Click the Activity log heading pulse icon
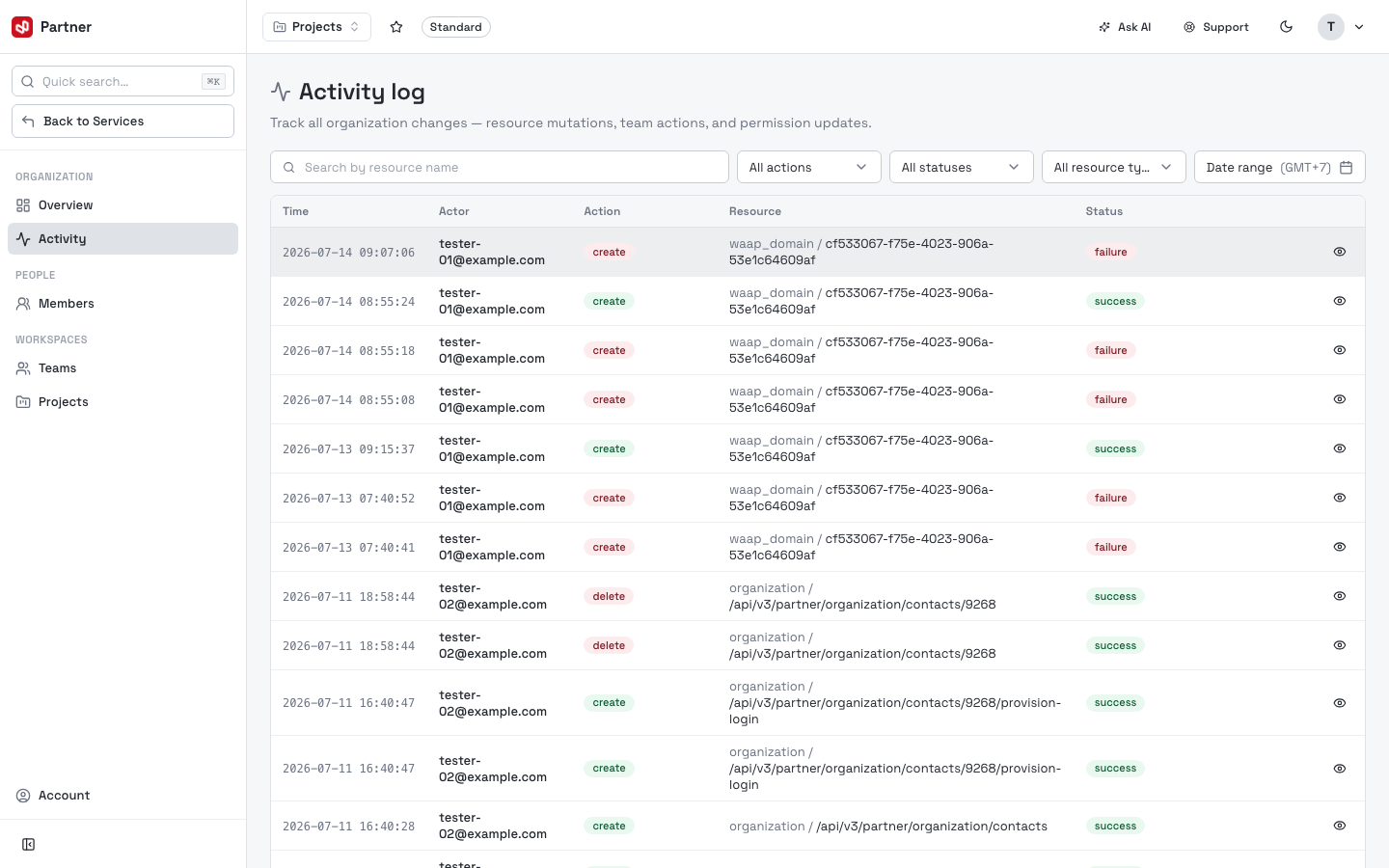This screenshot has width=1389, height=868. 281,92
